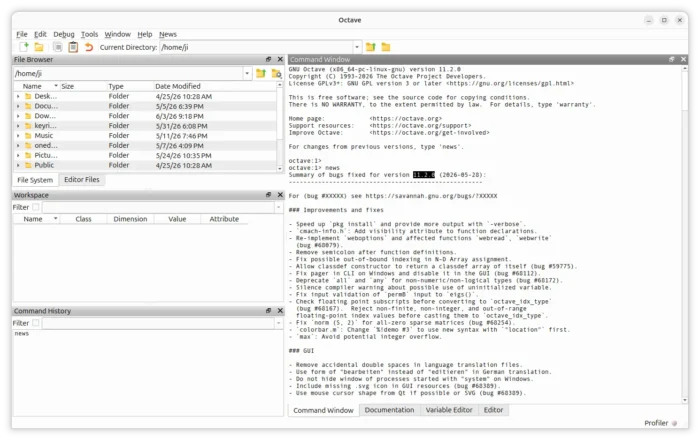The width and height of the screenshot is (700, 440).
Task: Open the Tools menu
Action: [89, 34]
